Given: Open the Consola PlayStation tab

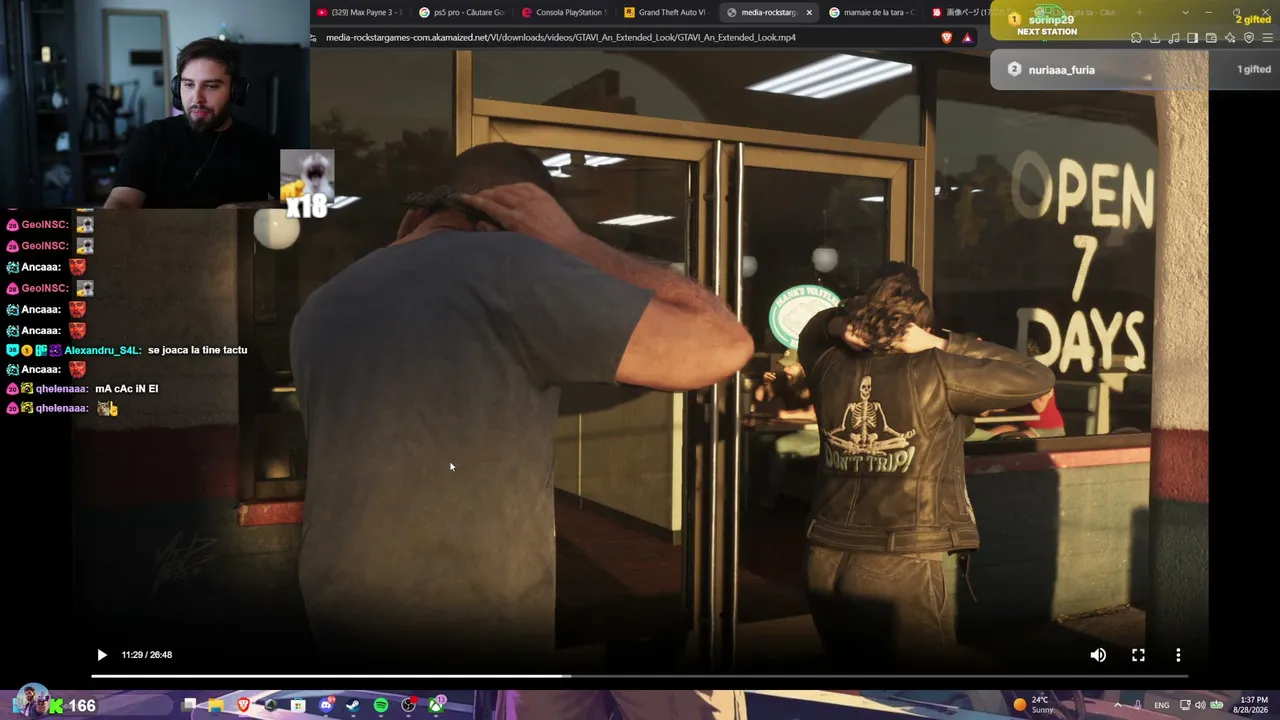Looking at the screenshot, I should (x=564, y=12).
